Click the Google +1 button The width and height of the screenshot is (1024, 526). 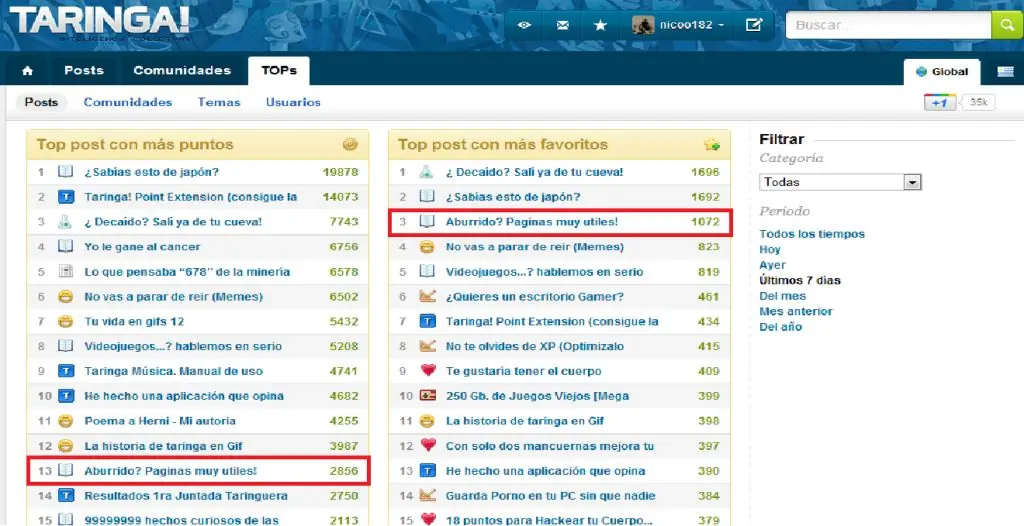[x=940, y=103]
